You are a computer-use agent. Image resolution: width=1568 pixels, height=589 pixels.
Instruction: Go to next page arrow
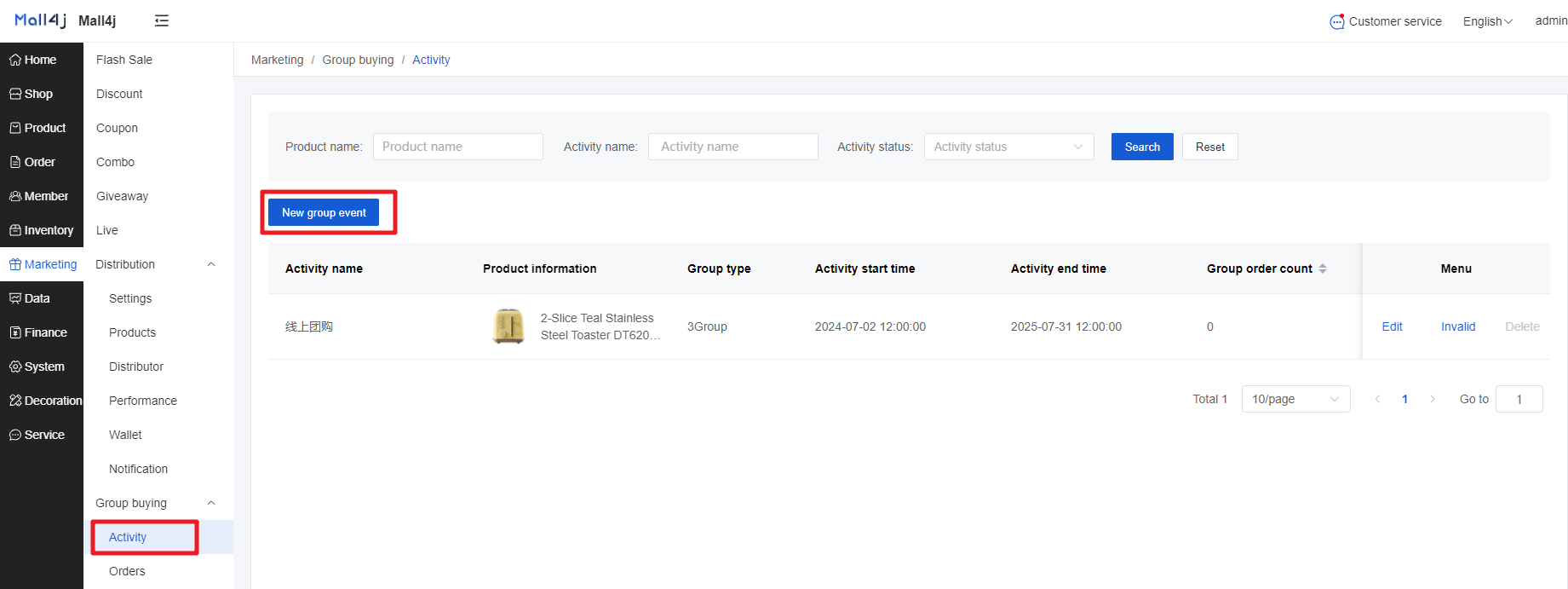(1433, 399)
